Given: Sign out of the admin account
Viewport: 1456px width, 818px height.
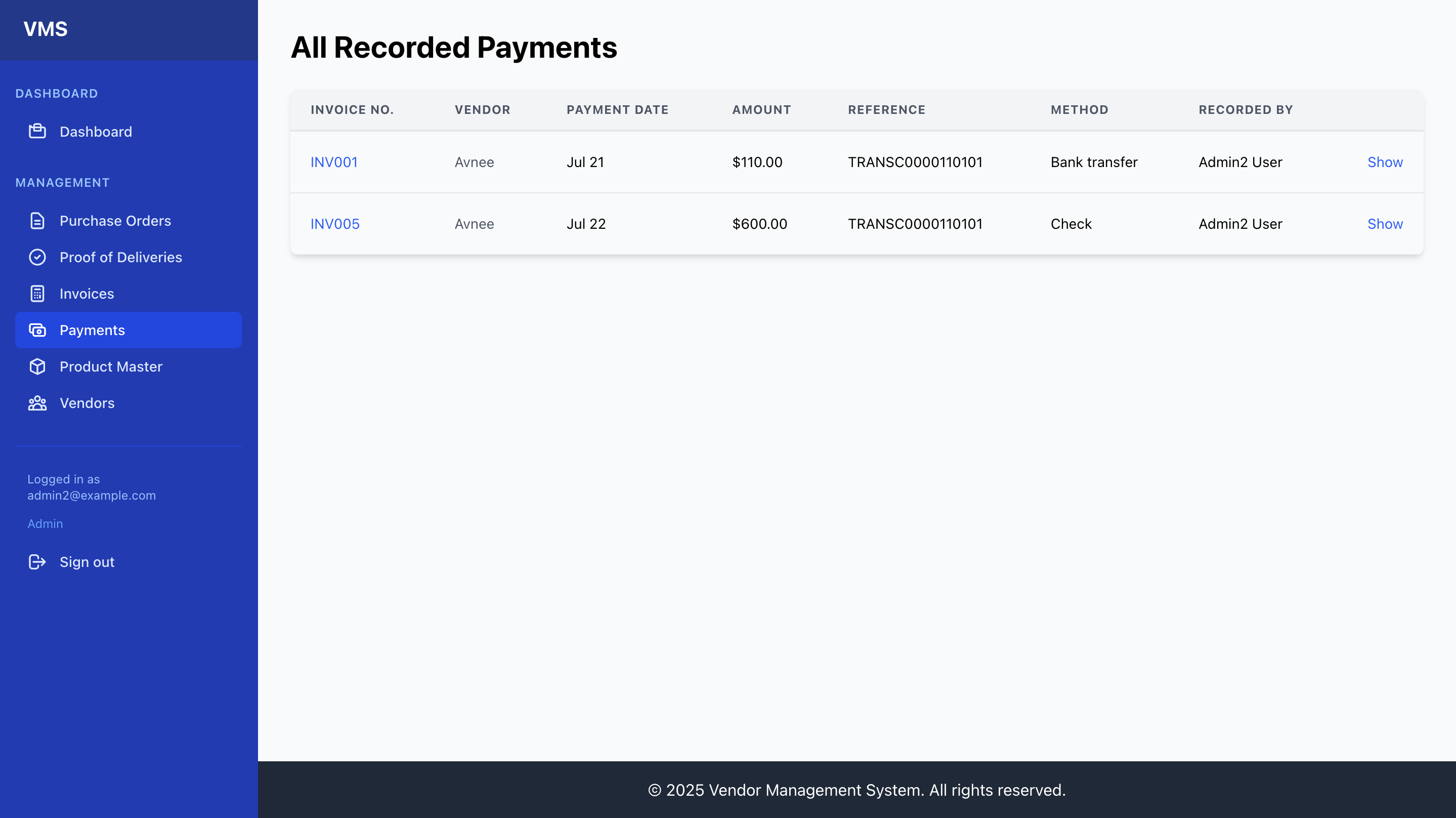Looking at the screenshot, I should pyautogui.click(x=86, y=562).
